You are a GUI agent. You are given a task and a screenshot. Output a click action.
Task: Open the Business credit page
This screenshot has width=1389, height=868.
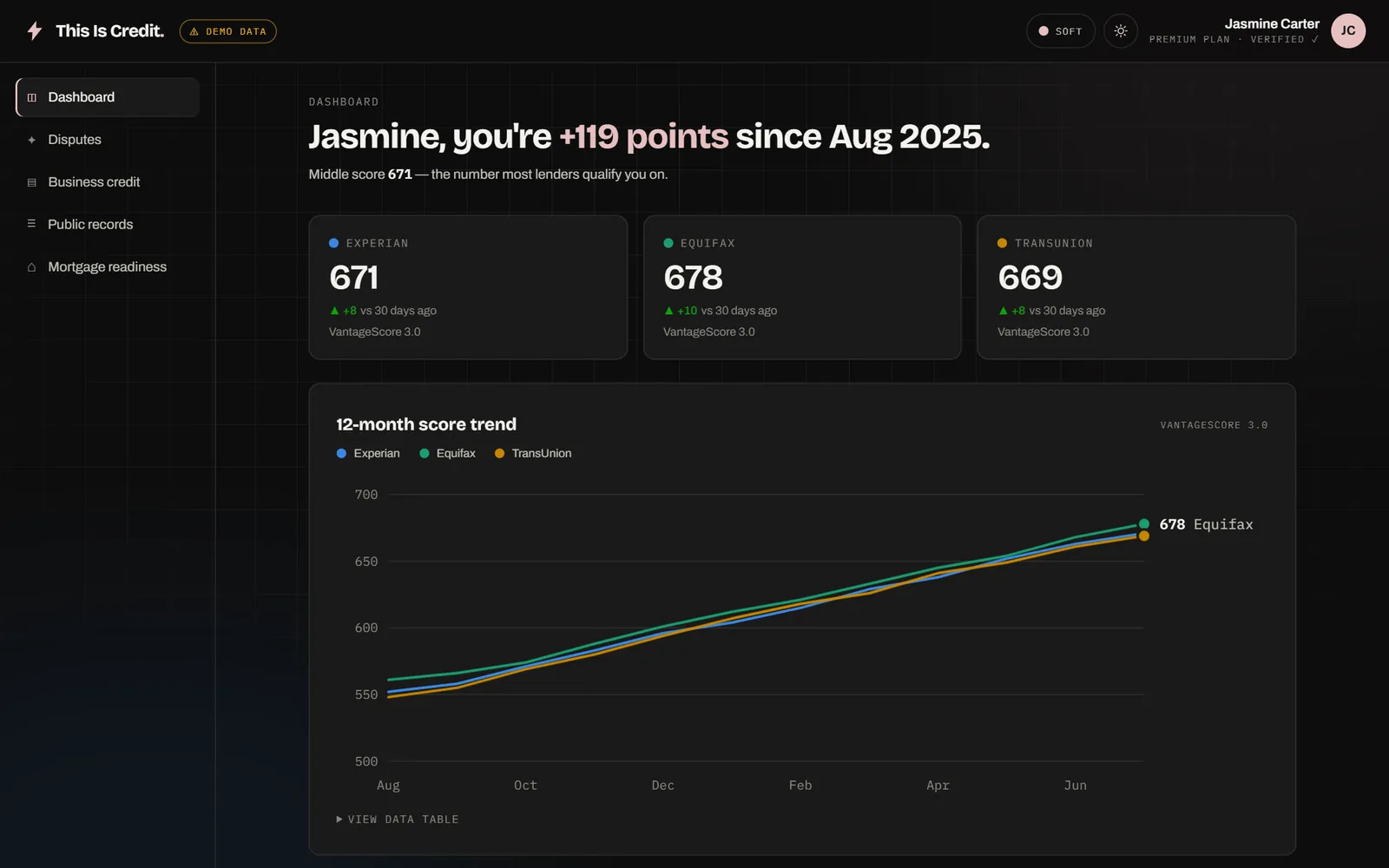point(108,182)
